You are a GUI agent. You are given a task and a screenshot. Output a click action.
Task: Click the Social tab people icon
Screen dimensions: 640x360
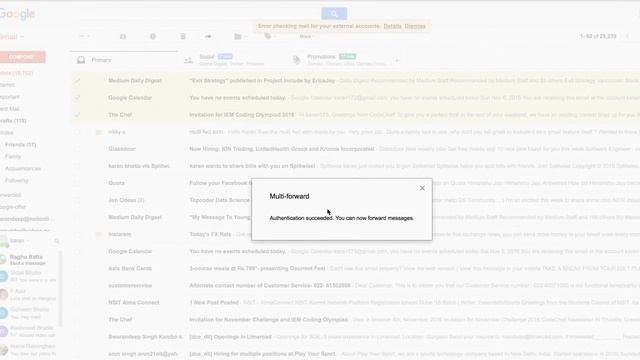tap(188, 60)
